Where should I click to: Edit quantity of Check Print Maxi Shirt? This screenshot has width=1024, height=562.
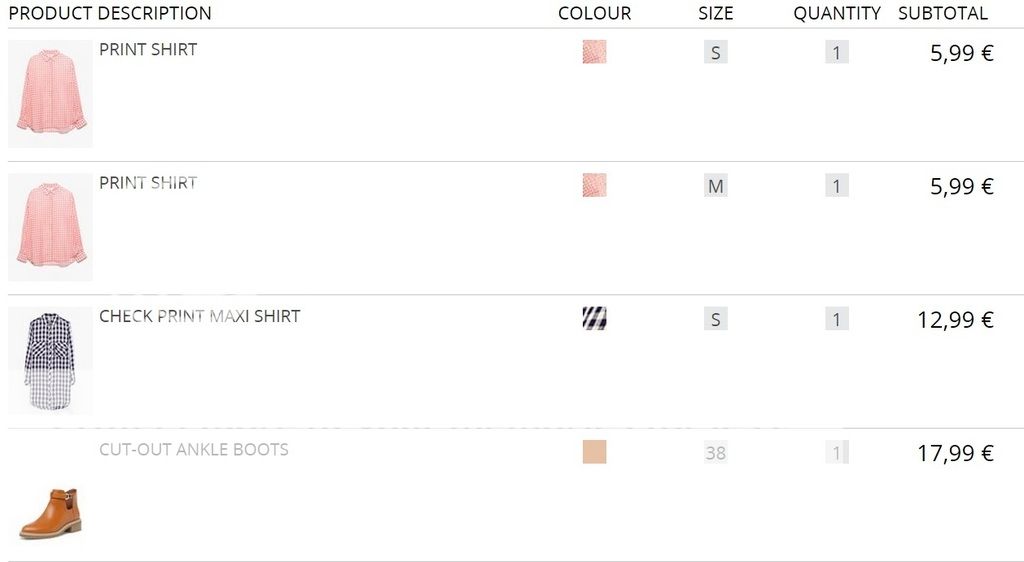837,319
